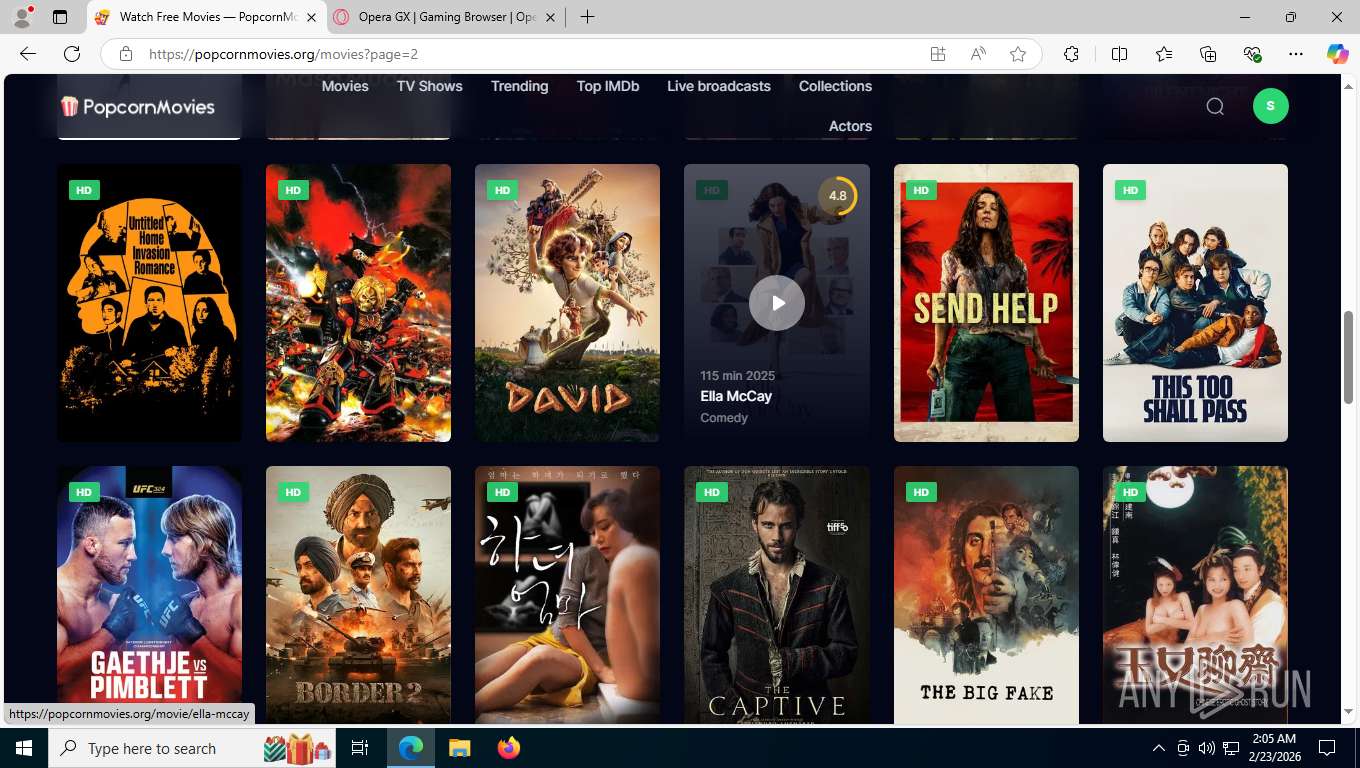Open File Explorer on the taskbar
The width and height of the screenshot is (1360, 768).
[x=459, y=748]
